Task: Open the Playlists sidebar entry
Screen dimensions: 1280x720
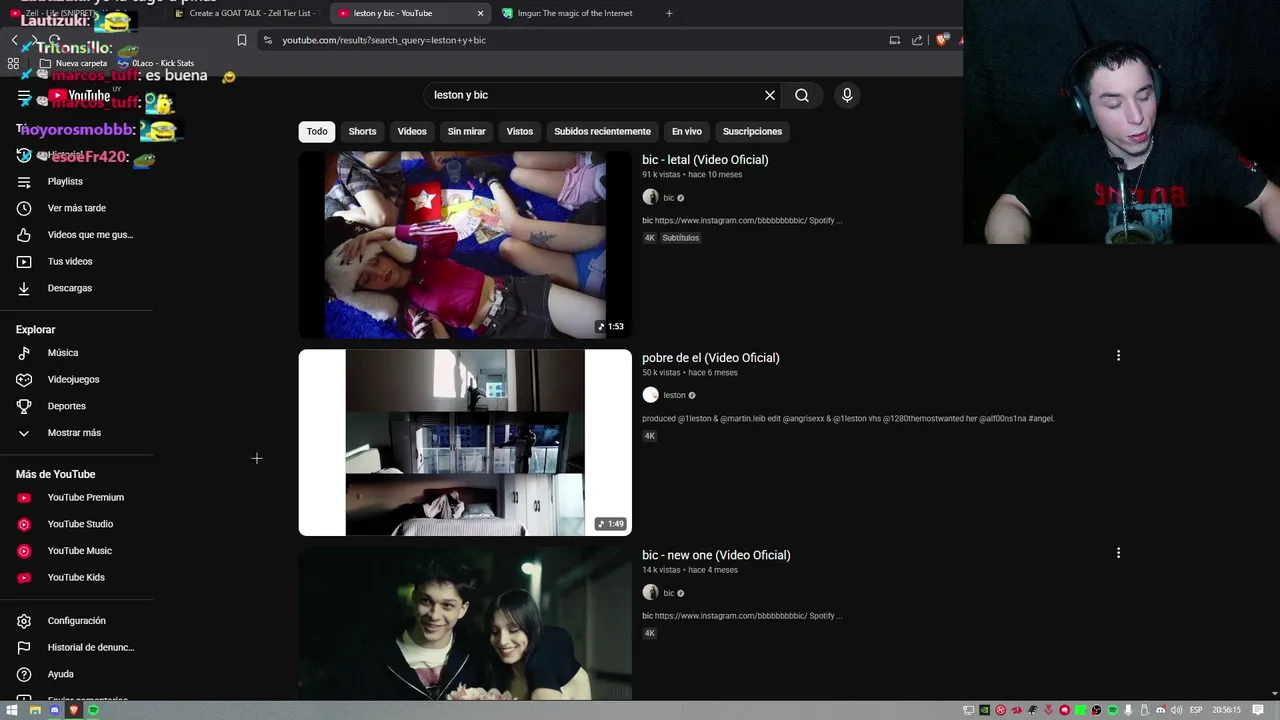Action: coord(76,181)
